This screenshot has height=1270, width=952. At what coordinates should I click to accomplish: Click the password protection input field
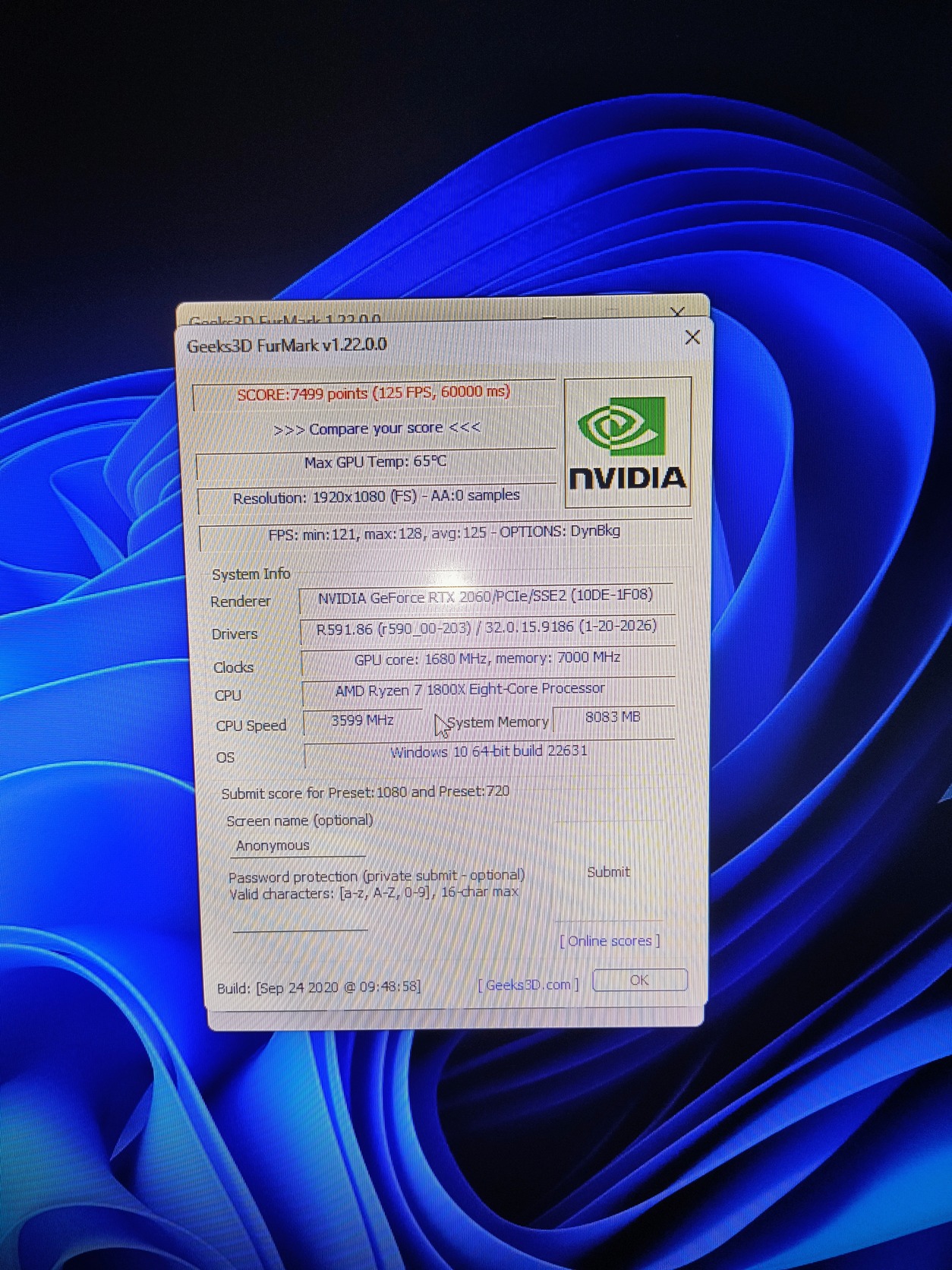300,918
